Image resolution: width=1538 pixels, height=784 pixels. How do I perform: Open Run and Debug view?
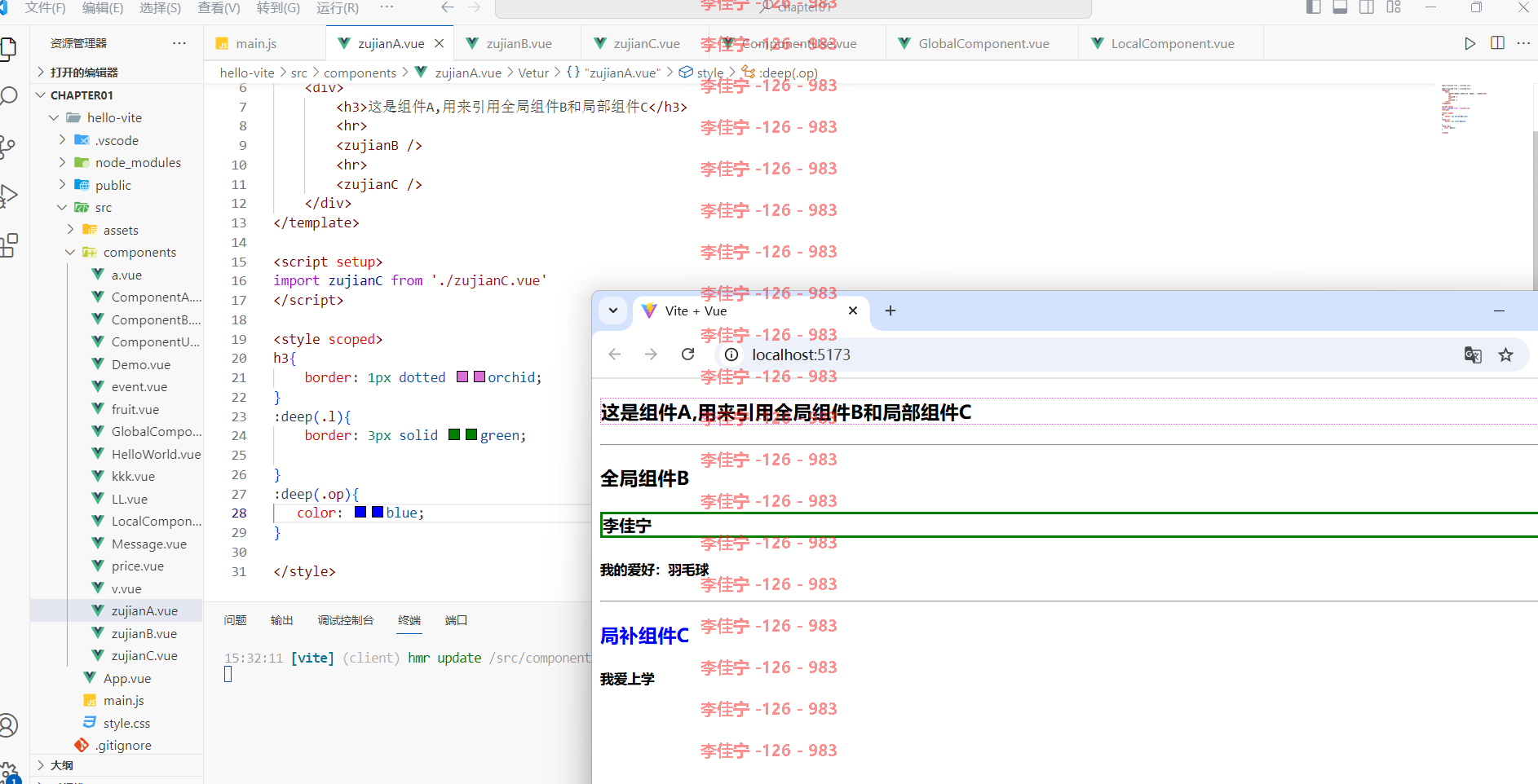8,196
